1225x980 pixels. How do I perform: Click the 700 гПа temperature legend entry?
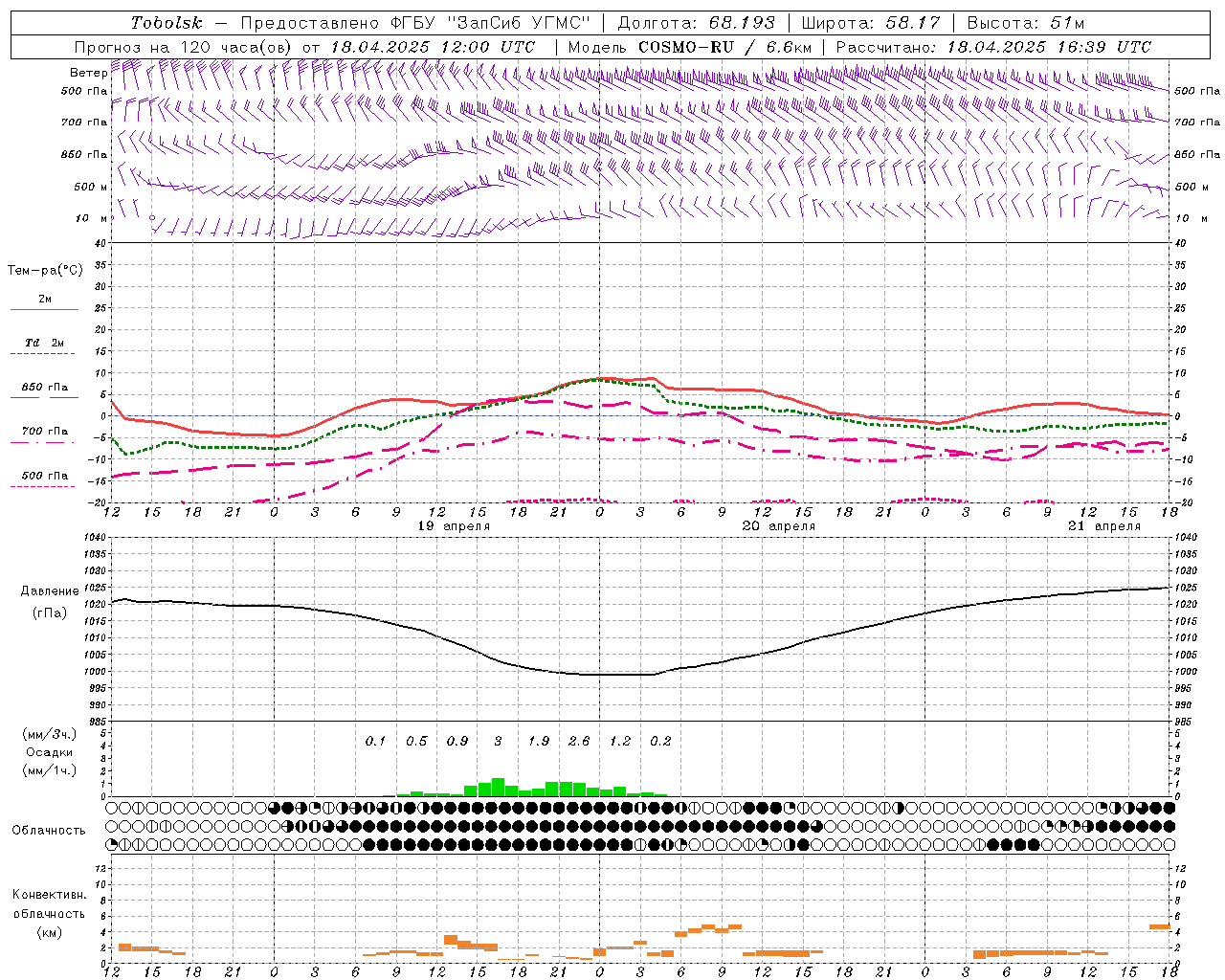coord(45,432)
